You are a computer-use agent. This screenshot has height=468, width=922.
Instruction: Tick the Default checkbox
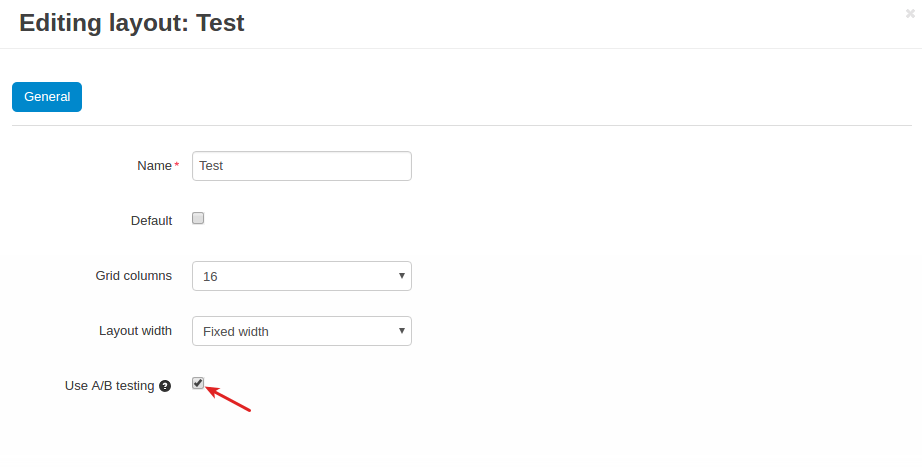pyautogui.click(x=198, y=218)
